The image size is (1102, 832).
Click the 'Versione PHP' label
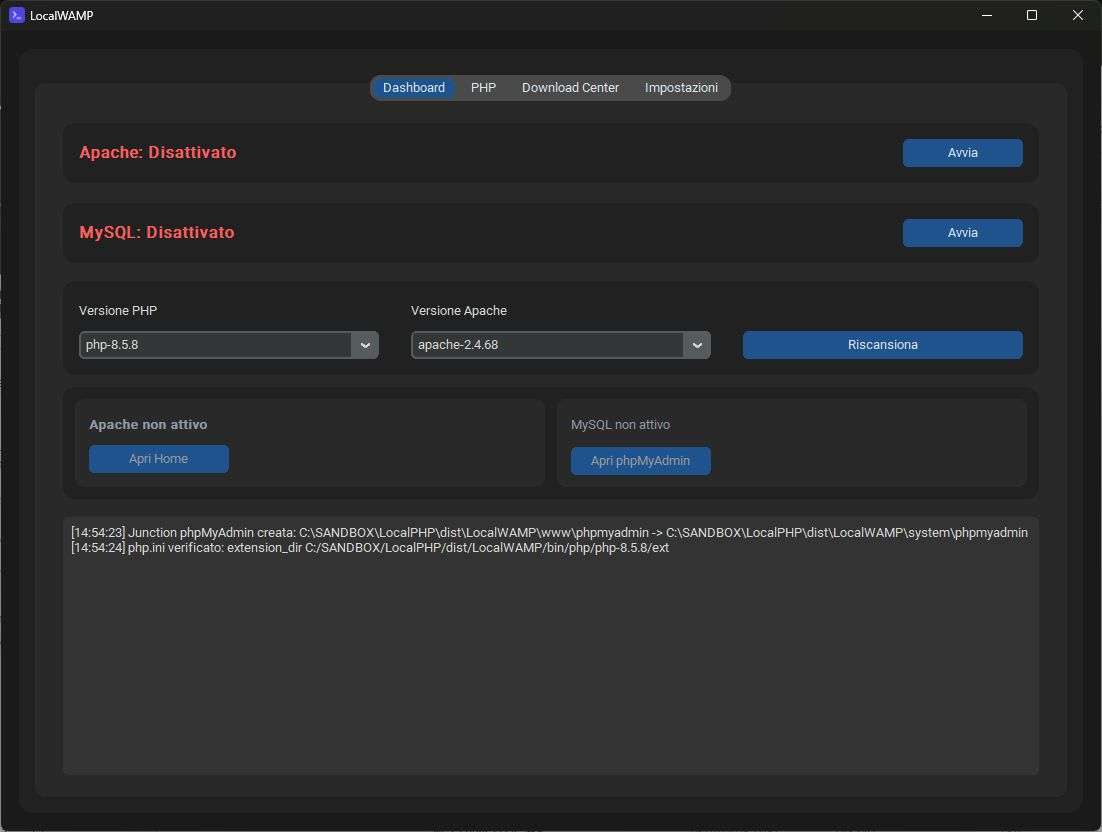117,311
